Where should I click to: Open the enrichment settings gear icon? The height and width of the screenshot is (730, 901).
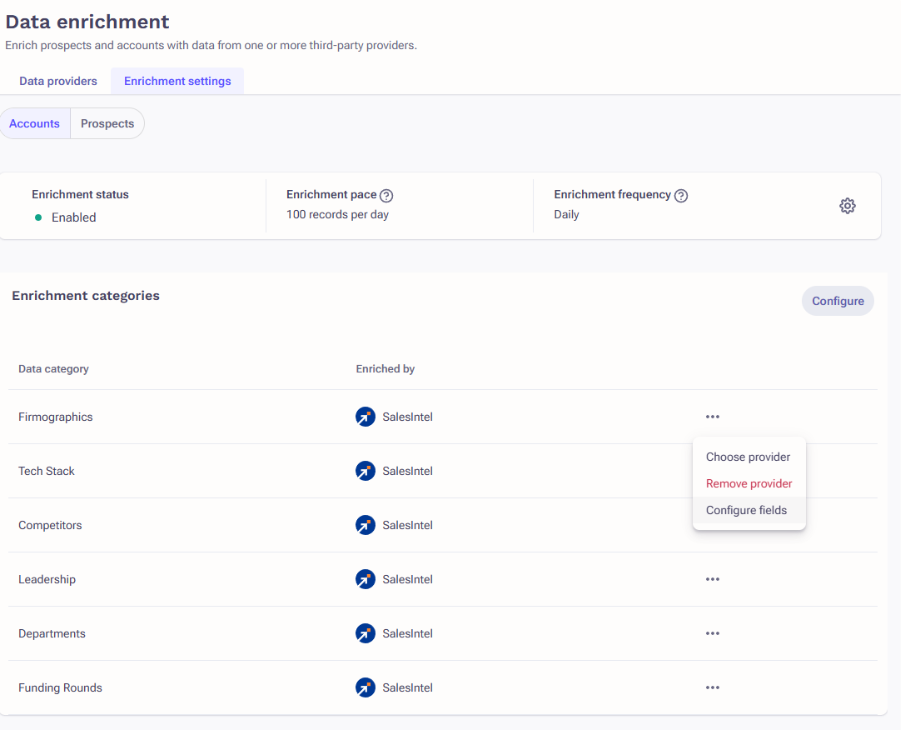tap(847, 205)
